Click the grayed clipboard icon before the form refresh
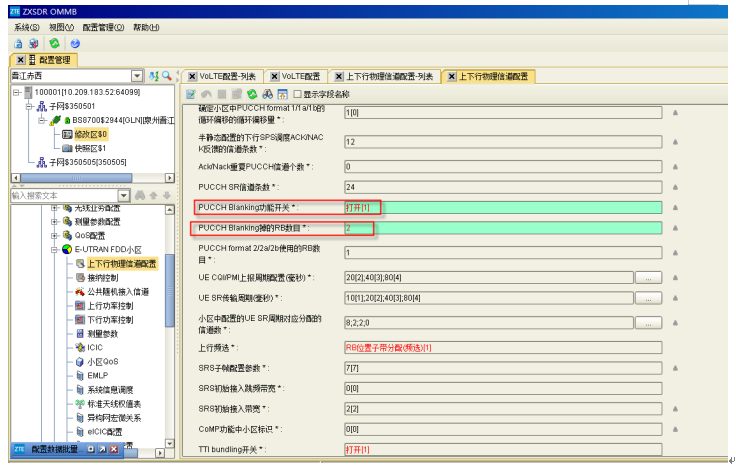 237,94
